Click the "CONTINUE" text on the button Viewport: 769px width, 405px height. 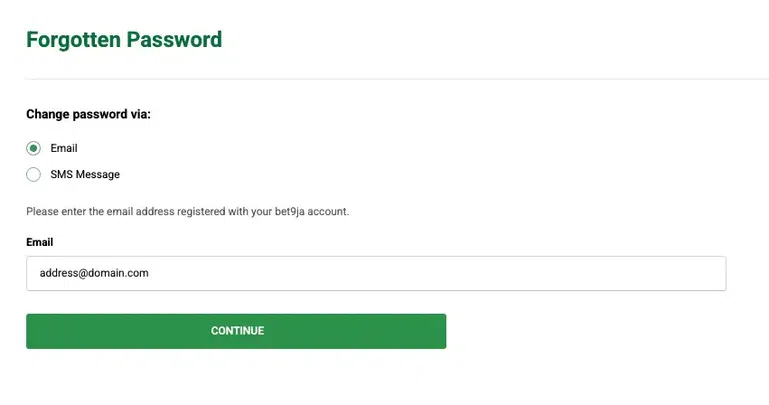coord(237,331)
